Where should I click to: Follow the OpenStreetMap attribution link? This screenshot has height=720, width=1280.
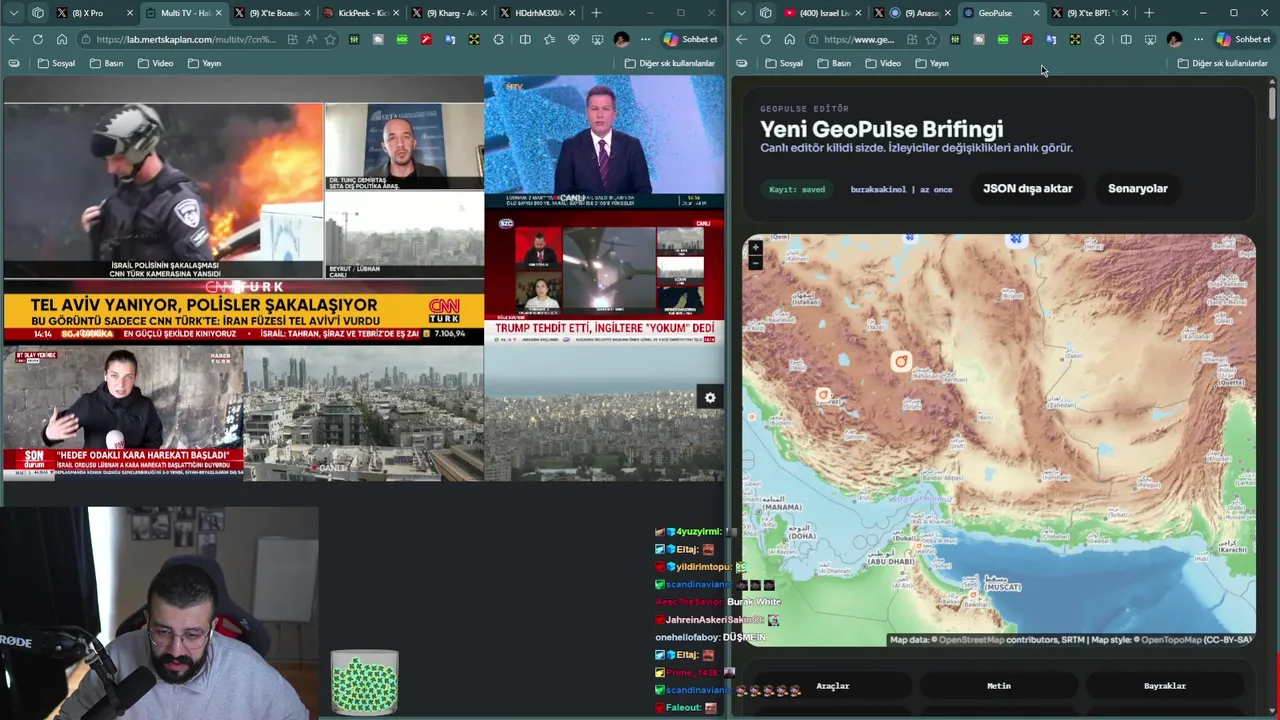(x=971, y=640)
